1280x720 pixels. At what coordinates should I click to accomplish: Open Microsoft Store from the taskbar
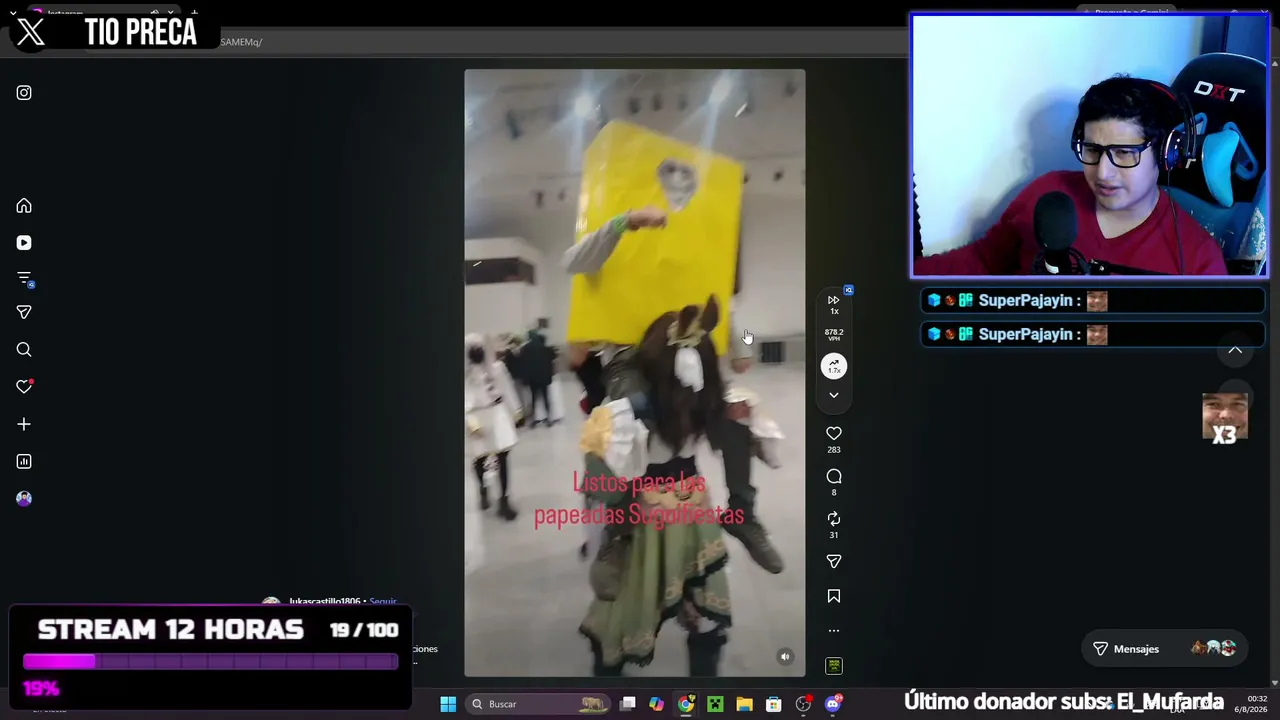773,704
